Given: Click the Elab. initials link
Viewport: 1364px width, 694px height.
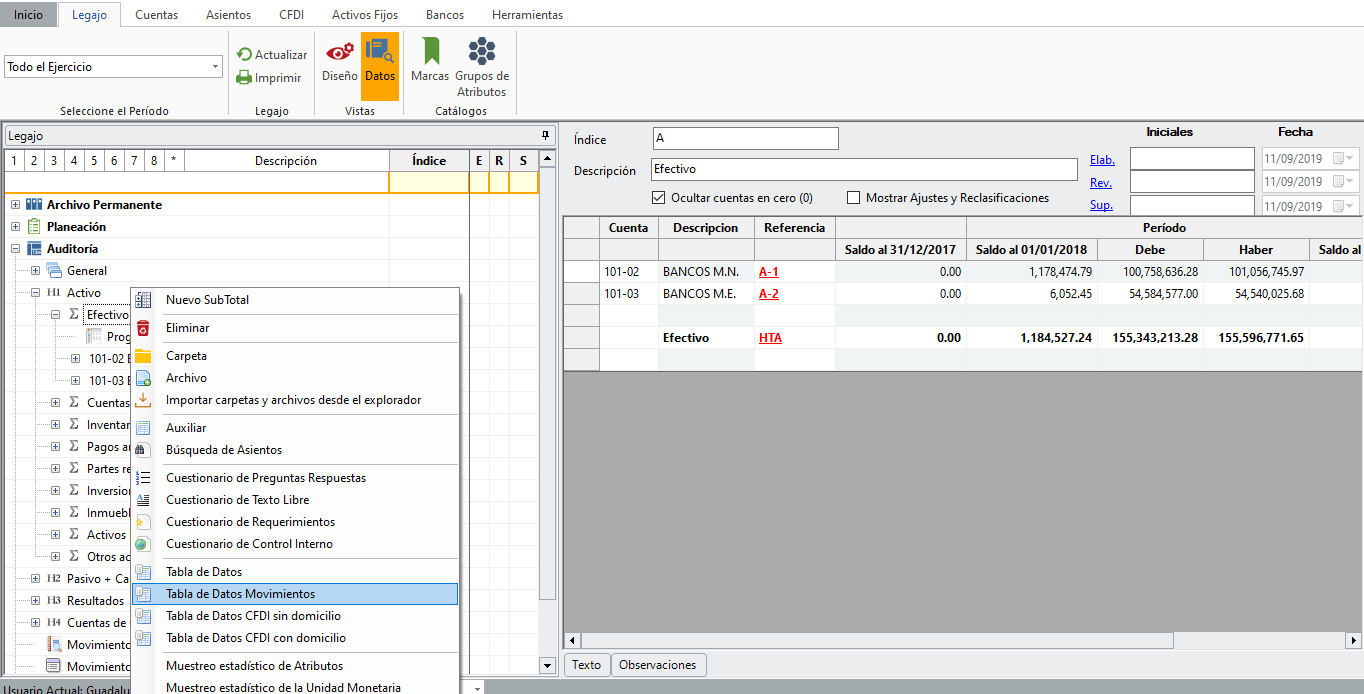Looking at the screenshot, I should (1102, 159).
